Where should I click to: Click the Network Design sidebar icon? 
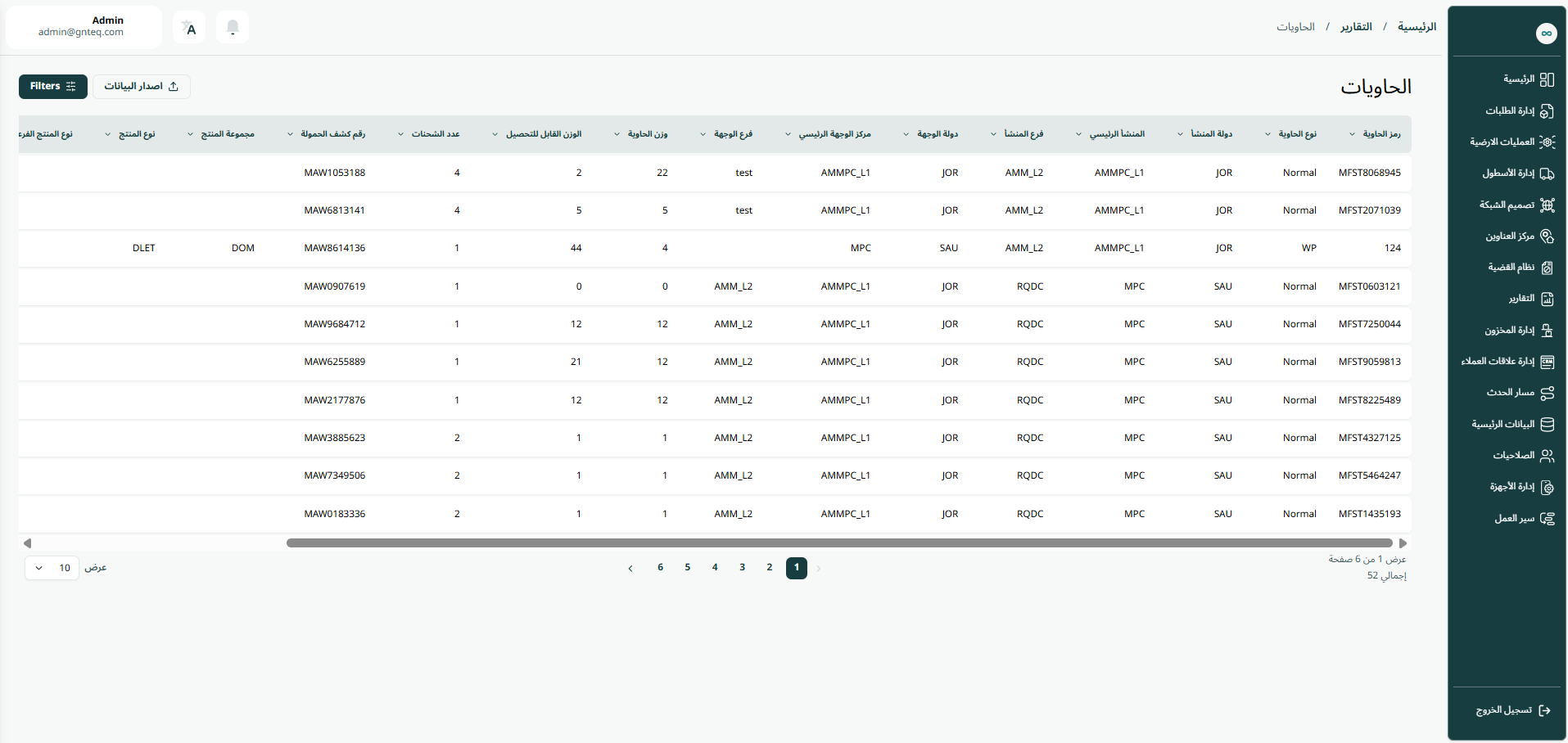click(1547, 205)
